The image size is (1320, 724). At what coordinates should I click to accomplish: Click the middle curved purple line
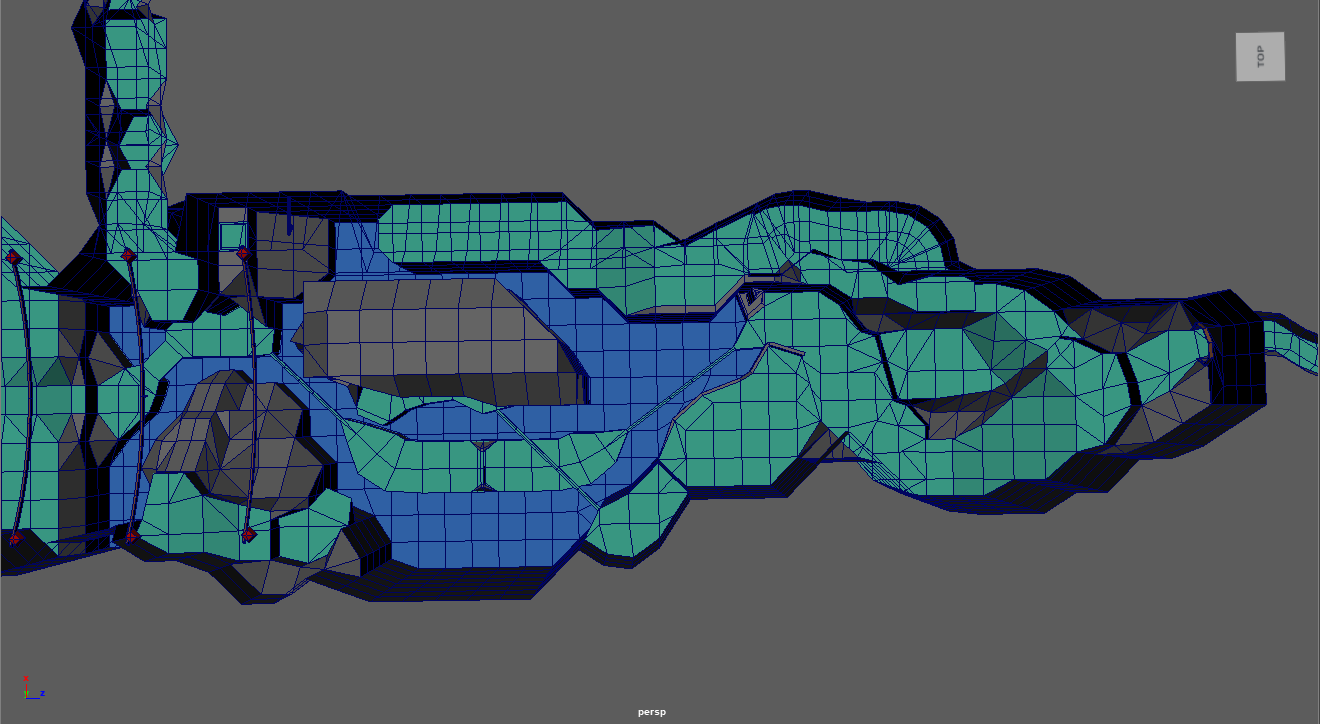pyautogui.click(x=139, y=400)
